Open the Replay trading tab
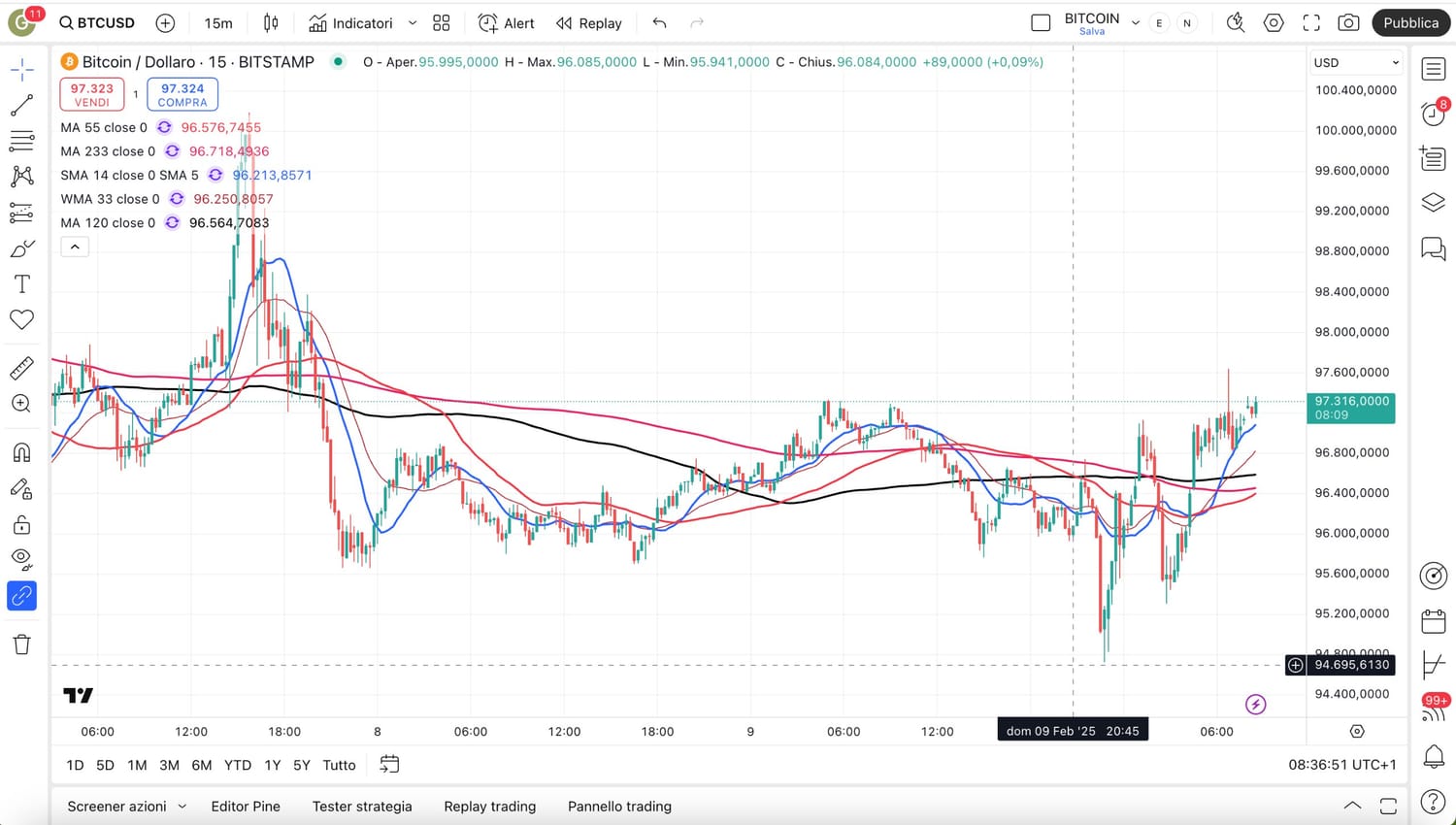The width and height of the screenshot is (1456, 825). coord(490,807)
